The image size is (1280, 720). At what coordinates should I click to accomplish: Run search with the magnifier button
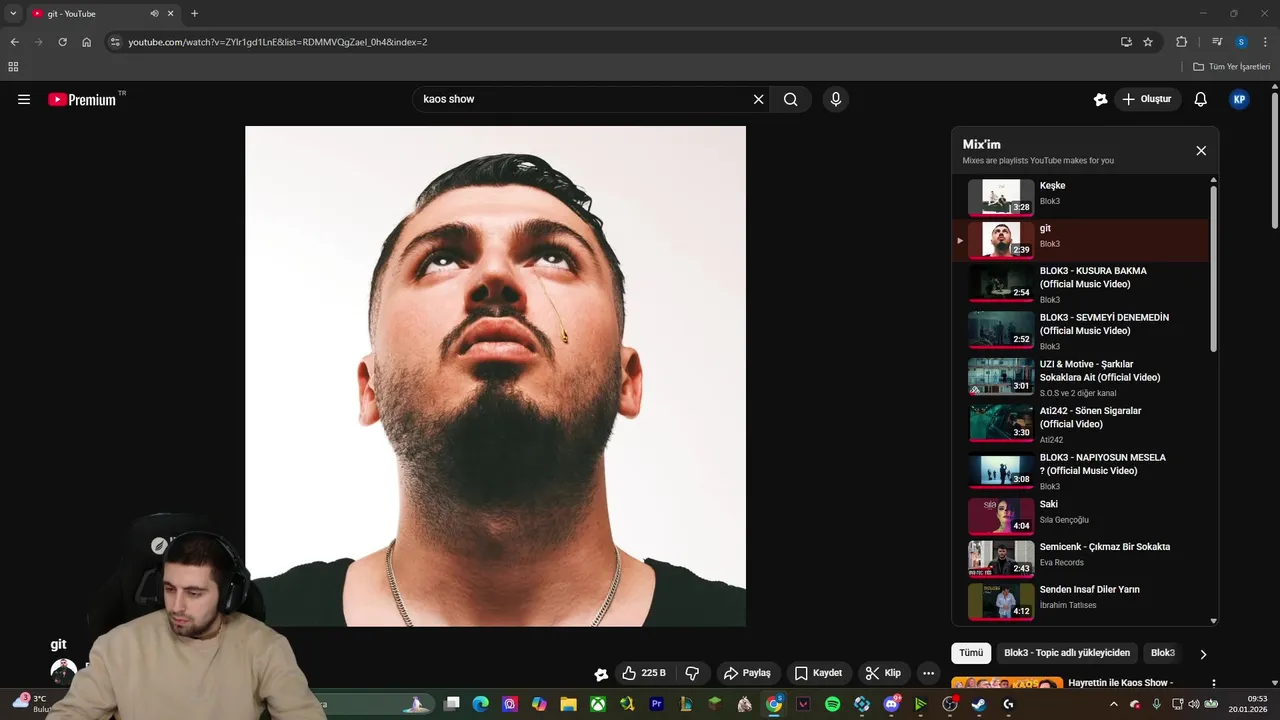click(791, 99)
